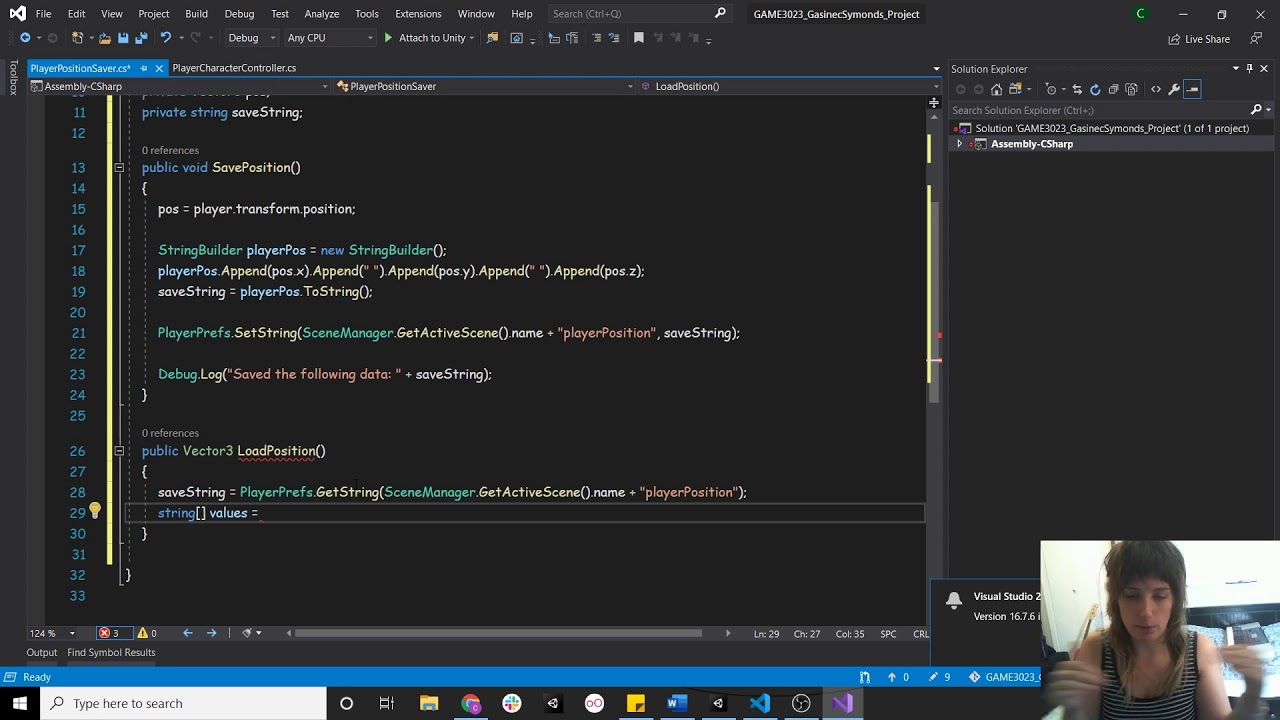Collapse the LoadPosition method outline

pyautogui.click(x=118, y=451)
